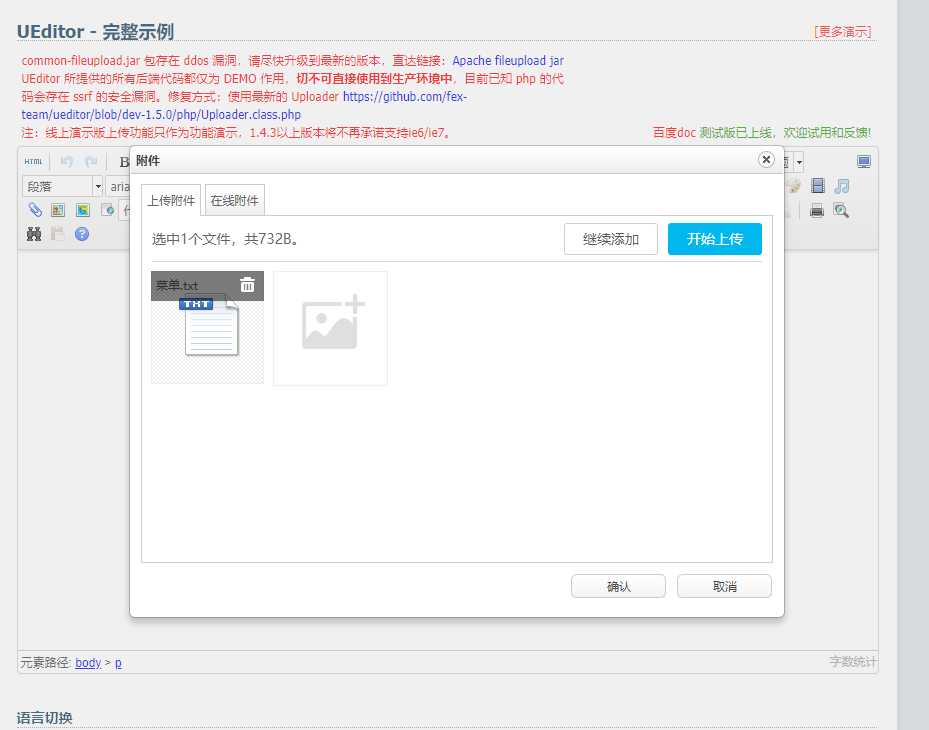Image resolution: width=929 pixels, height=730 pixels.
Task: Select the 菜单.txt file thumbnail
Action: [207, 328]
